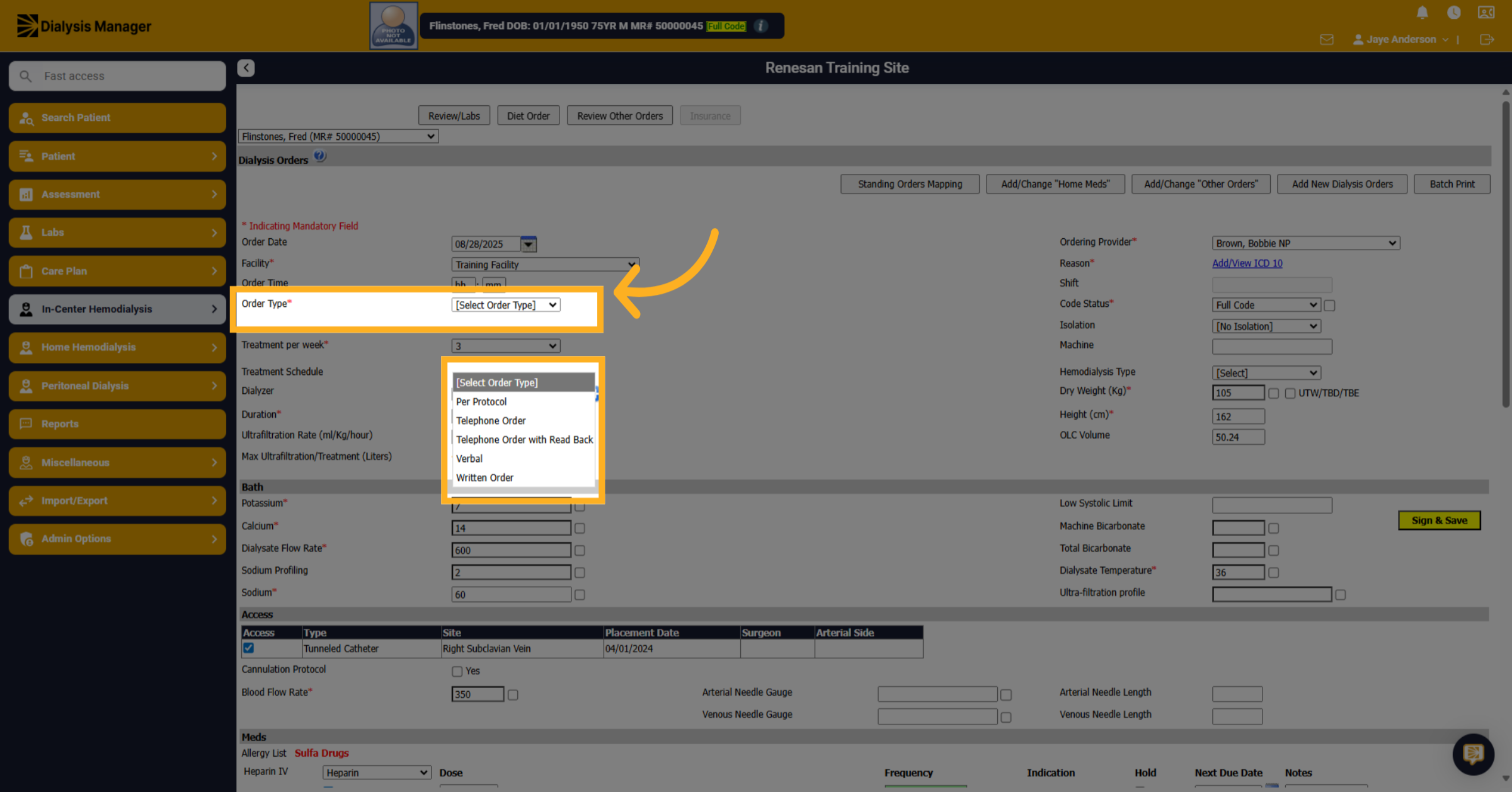Screen dimensions: 1512x792
Task: Toggle checkbox next to Blood Flow Rate
Action: pos(513,695)
